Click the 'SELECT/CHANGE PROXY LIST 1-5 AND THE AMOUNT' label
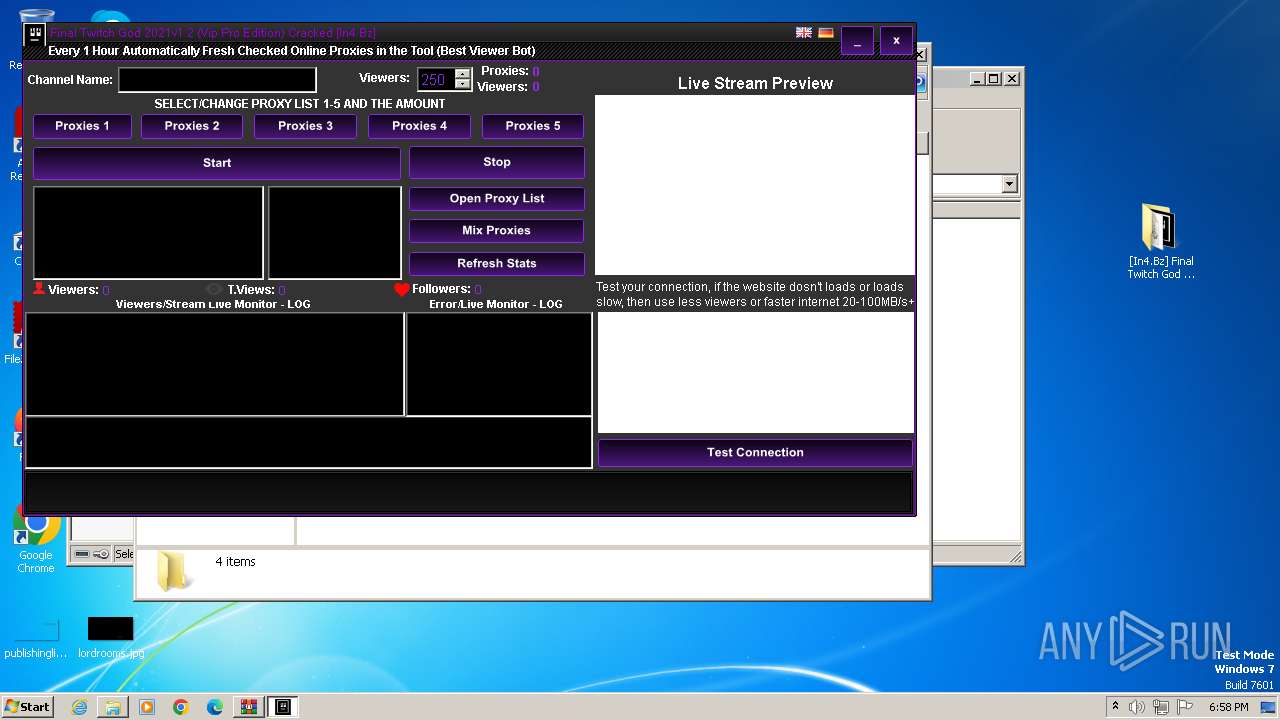1280x720 pixels. point(300,104)
